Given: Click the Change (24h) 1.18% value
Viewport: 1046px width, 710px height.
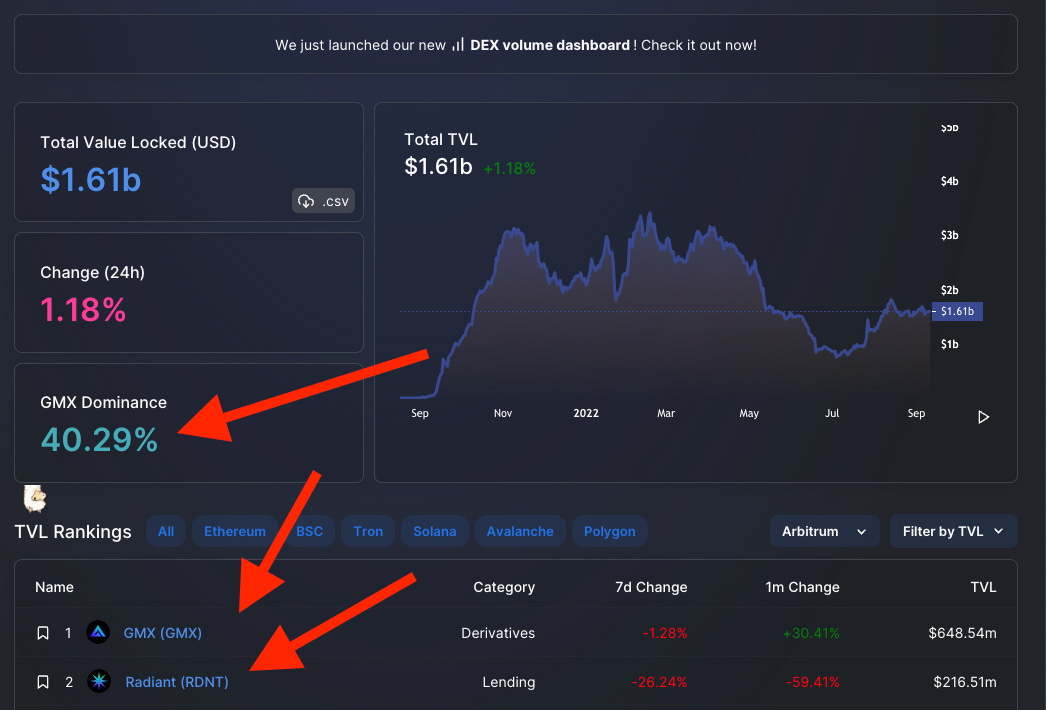Looking at the screenshot, I should pos(83,310).
